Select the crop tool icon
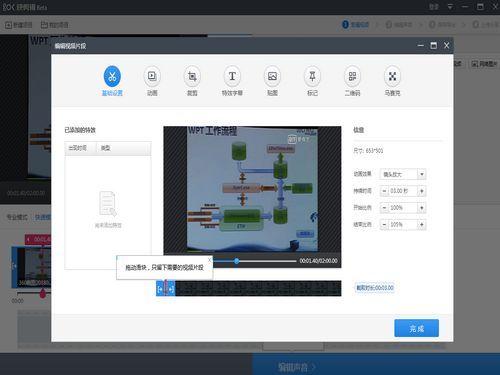This screenshot has height=375, width=500. click(x=192, y=76)
